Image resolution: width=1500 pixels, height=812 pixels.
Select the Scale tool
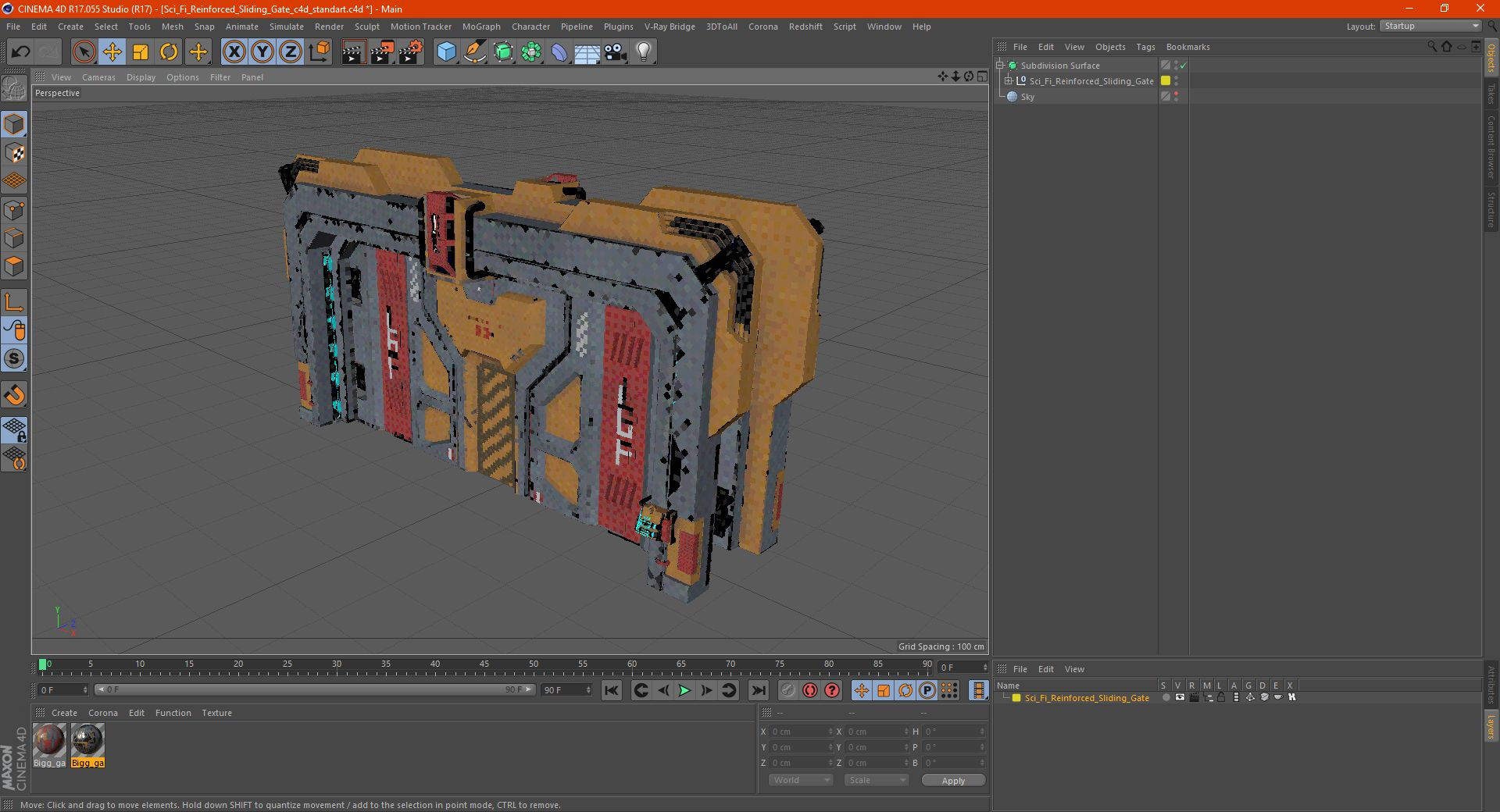[141, 52]
